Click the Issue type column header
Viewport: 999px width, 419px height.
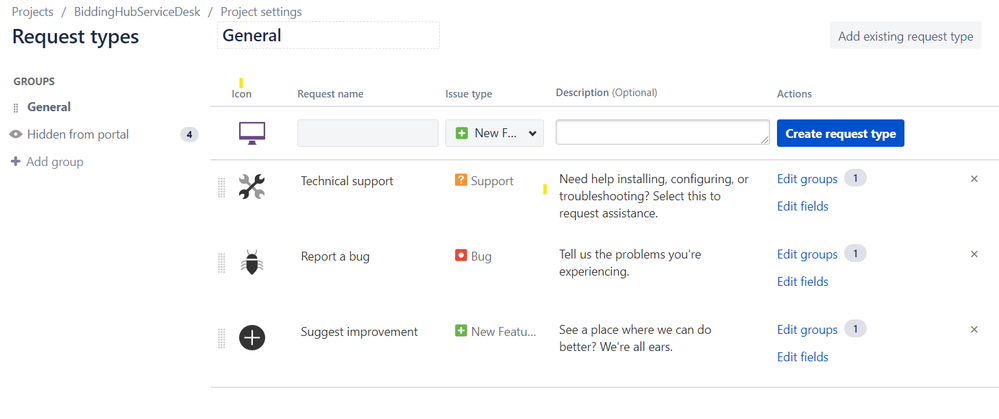pyautogui.click(x=468, y=94)
